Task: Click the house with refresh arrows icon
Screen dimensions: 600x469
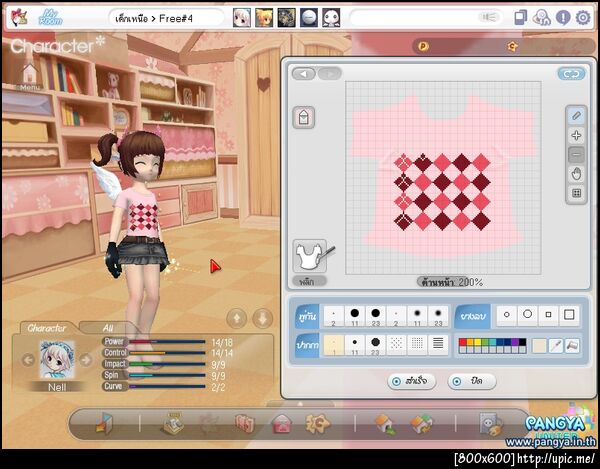Action: point(422,424)
